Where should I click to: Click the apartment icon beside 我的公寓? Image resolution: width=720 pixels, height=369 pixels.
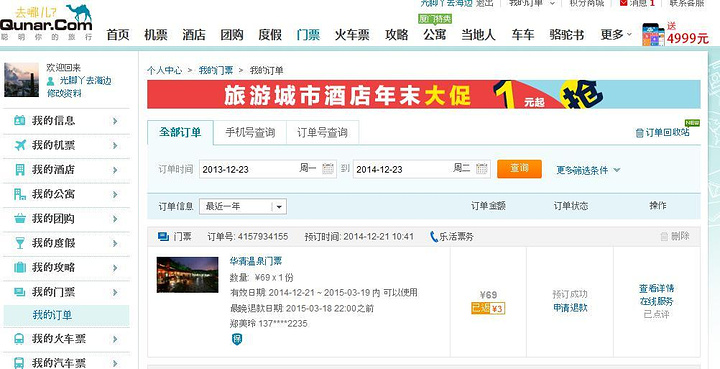point(20,194)
